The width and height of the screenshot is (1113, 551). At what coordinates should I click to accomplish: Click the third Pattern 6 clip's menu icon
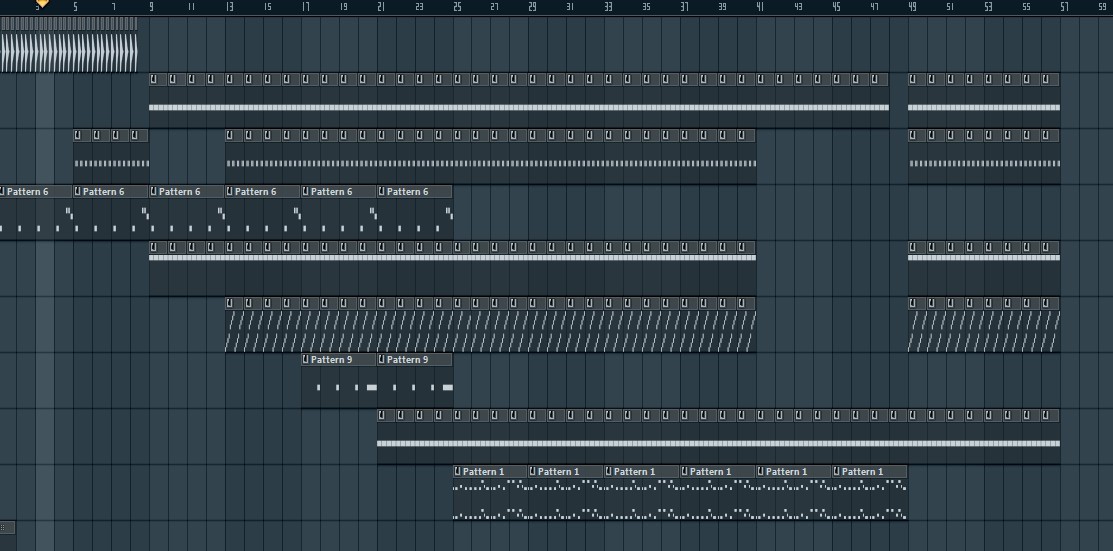pyautogui.click(x=154, y=191)
